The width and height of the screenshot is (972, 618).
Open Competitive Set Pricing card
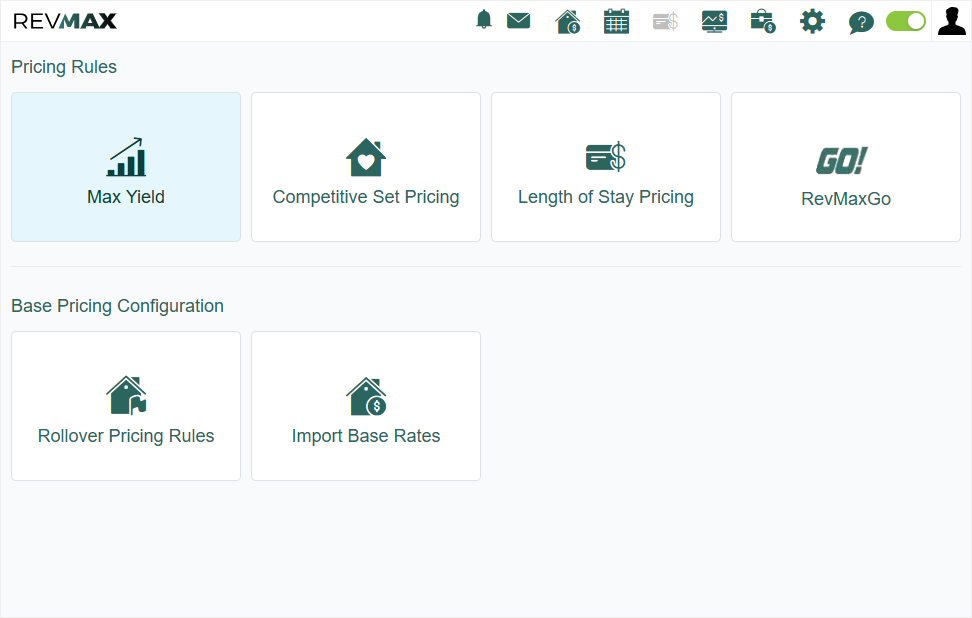(x=366, y=167)
